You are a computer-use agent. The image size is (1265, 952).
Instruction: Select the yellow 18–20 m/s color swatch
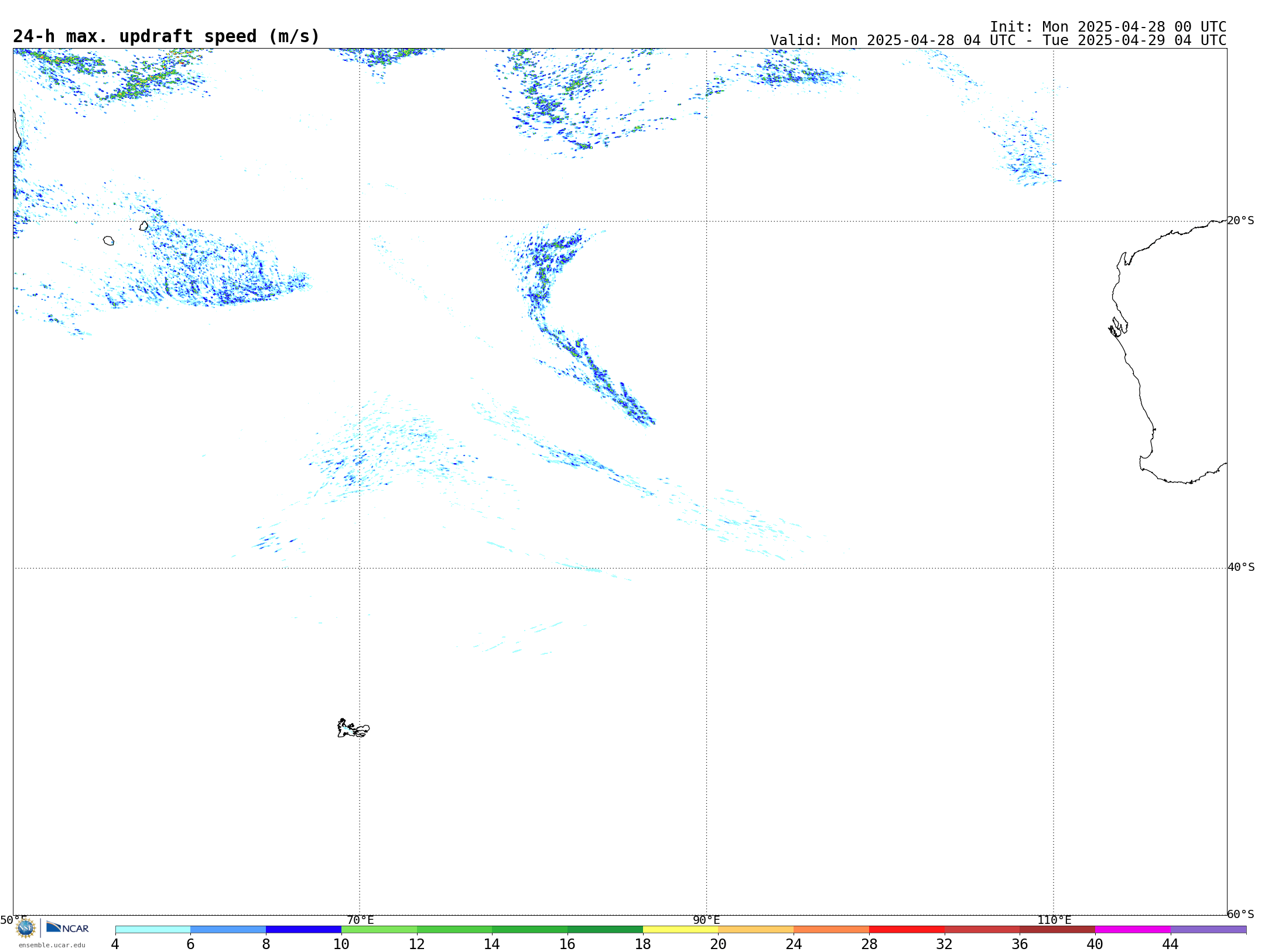tap(681, 930)
